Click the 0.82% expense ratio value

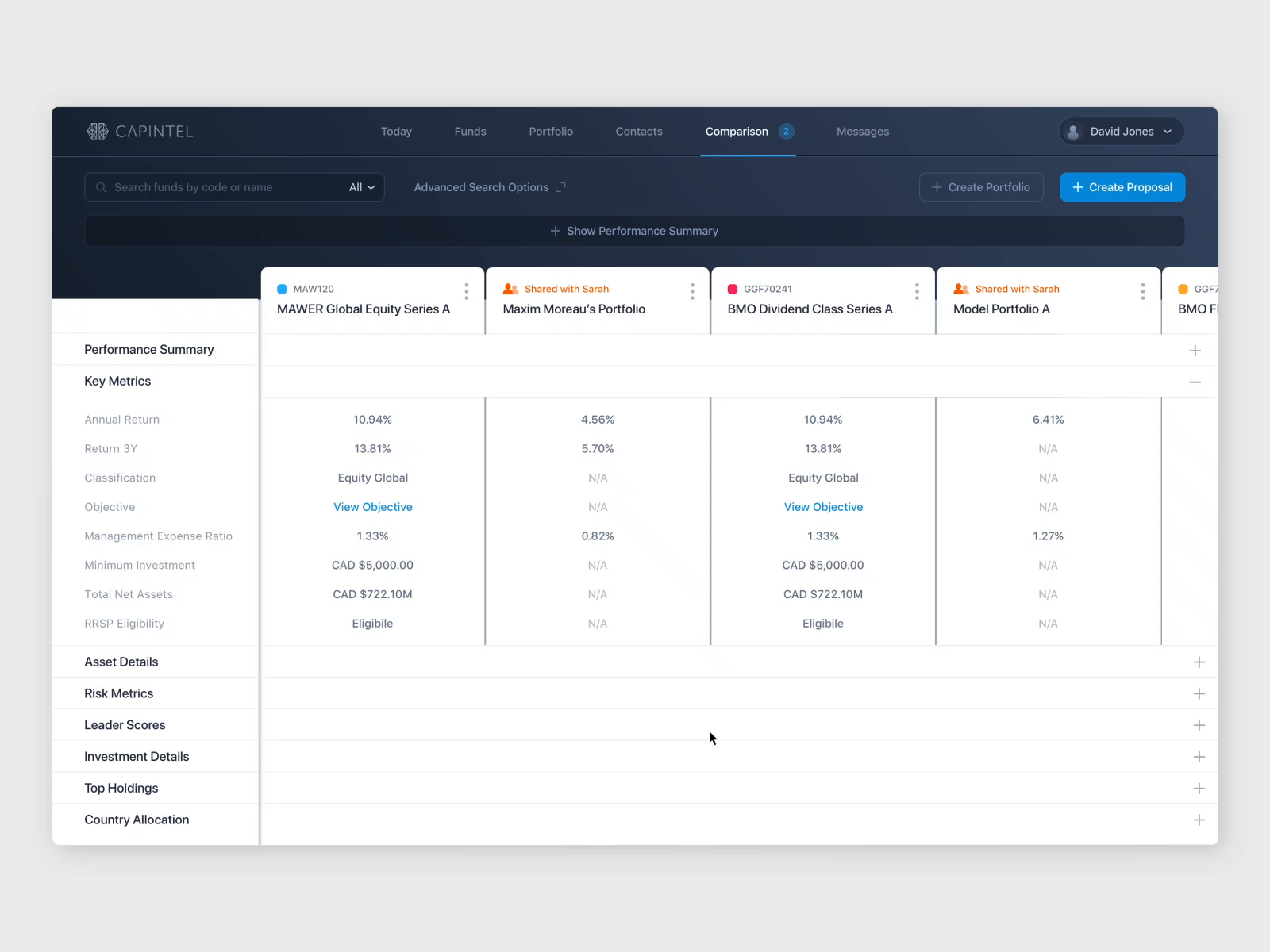(x=598, y=536)
